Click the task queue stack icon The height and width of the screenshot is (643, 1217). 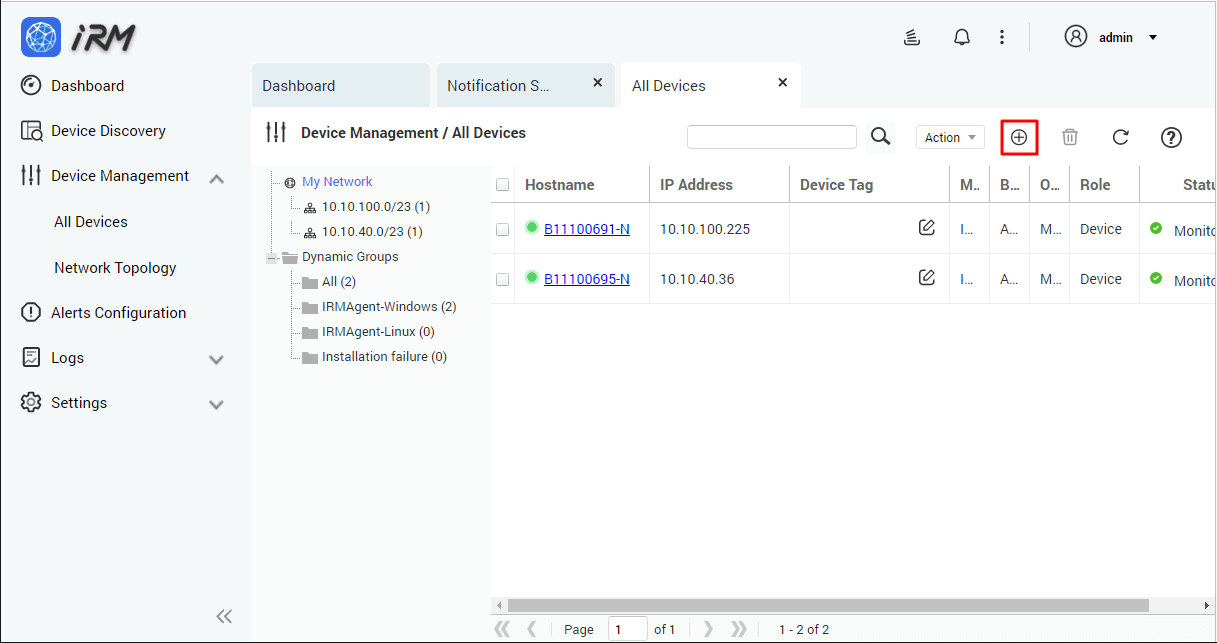pyautogui.click(x=911, y=36)
